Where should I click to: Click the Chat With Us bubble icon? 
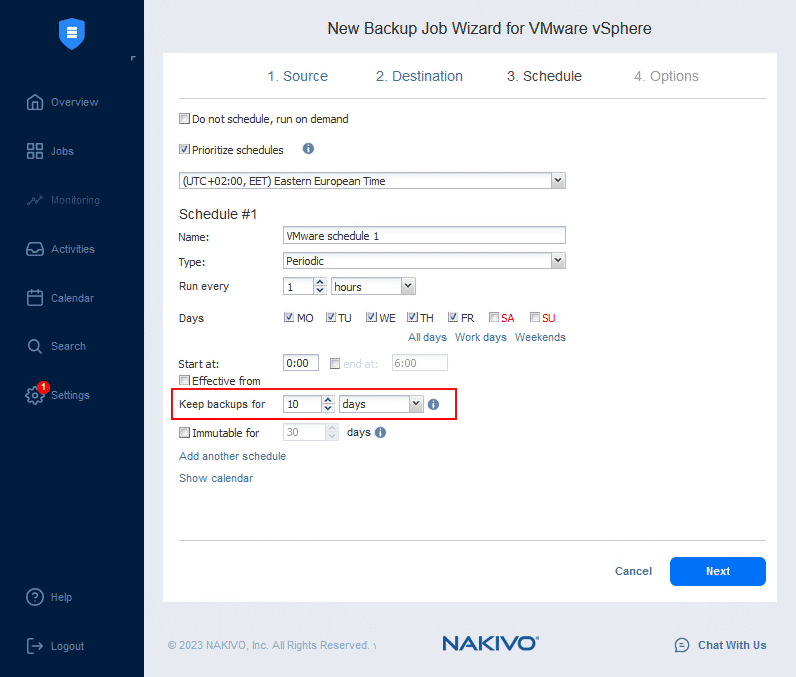(x=682, y=645)
